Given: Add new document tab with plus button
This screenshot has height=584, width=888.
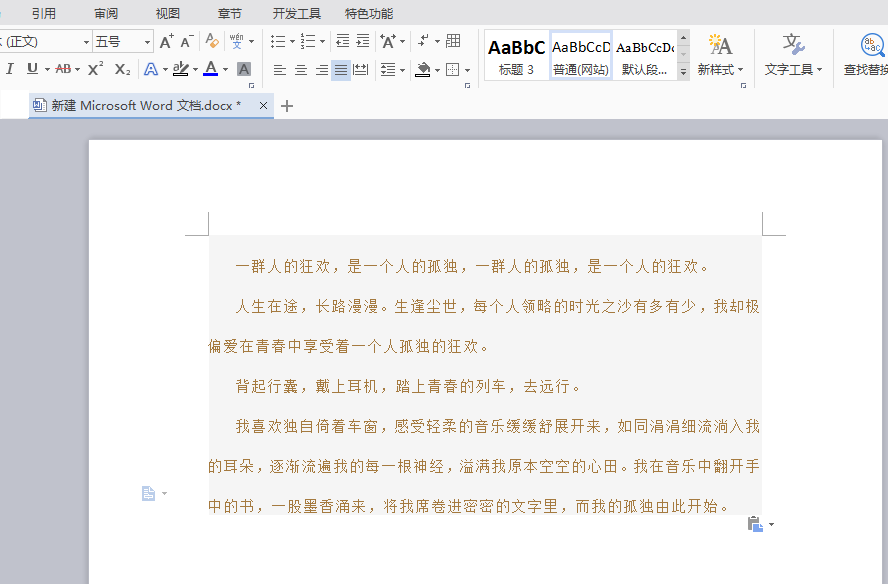Looking at the screenshot, I should pyautogui.click(x=287, y=106).
